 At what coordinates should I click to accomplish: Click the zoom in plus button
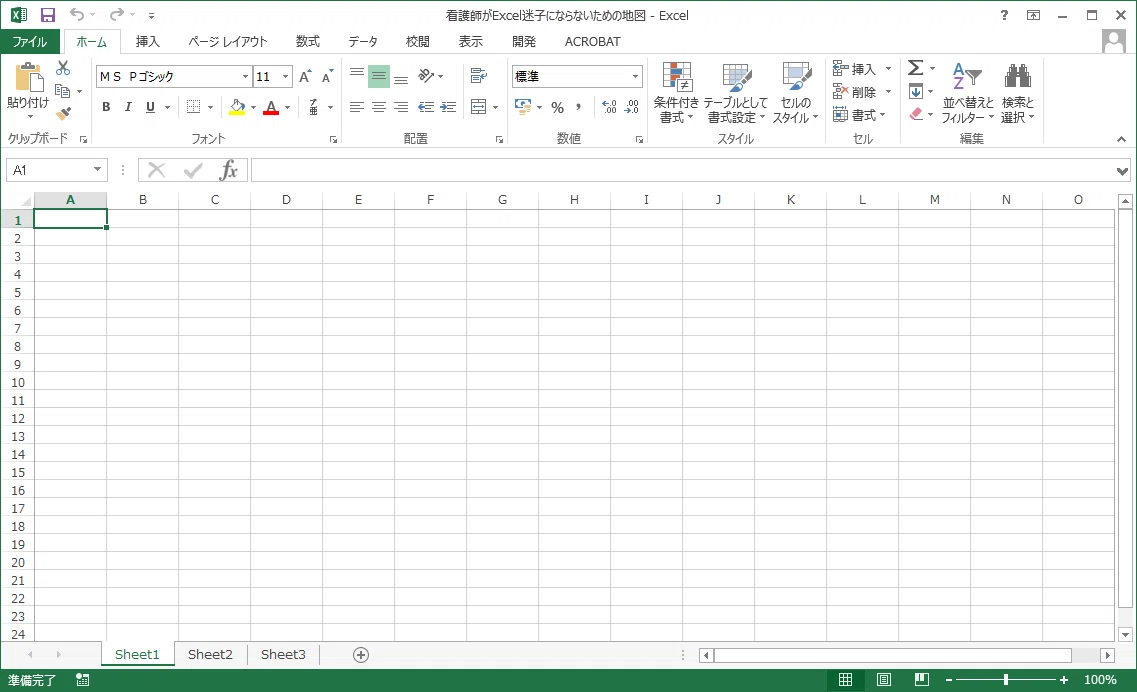[x=1064, y=680]
